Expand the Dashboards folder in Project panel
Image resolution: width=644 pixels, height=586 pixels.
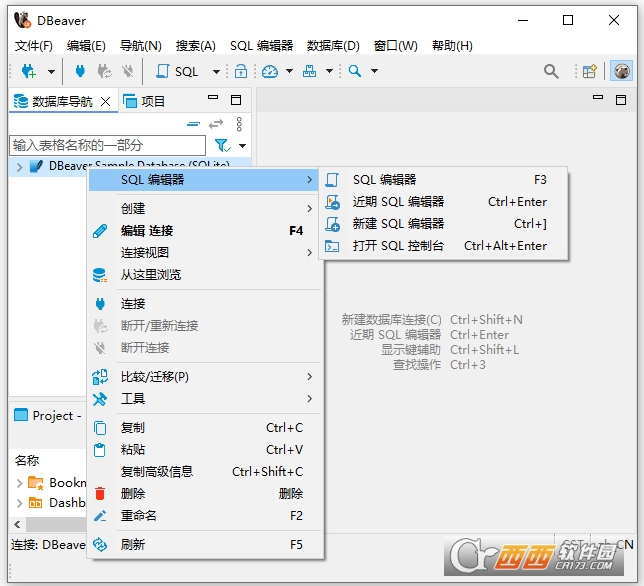click(x=19, y=503)
